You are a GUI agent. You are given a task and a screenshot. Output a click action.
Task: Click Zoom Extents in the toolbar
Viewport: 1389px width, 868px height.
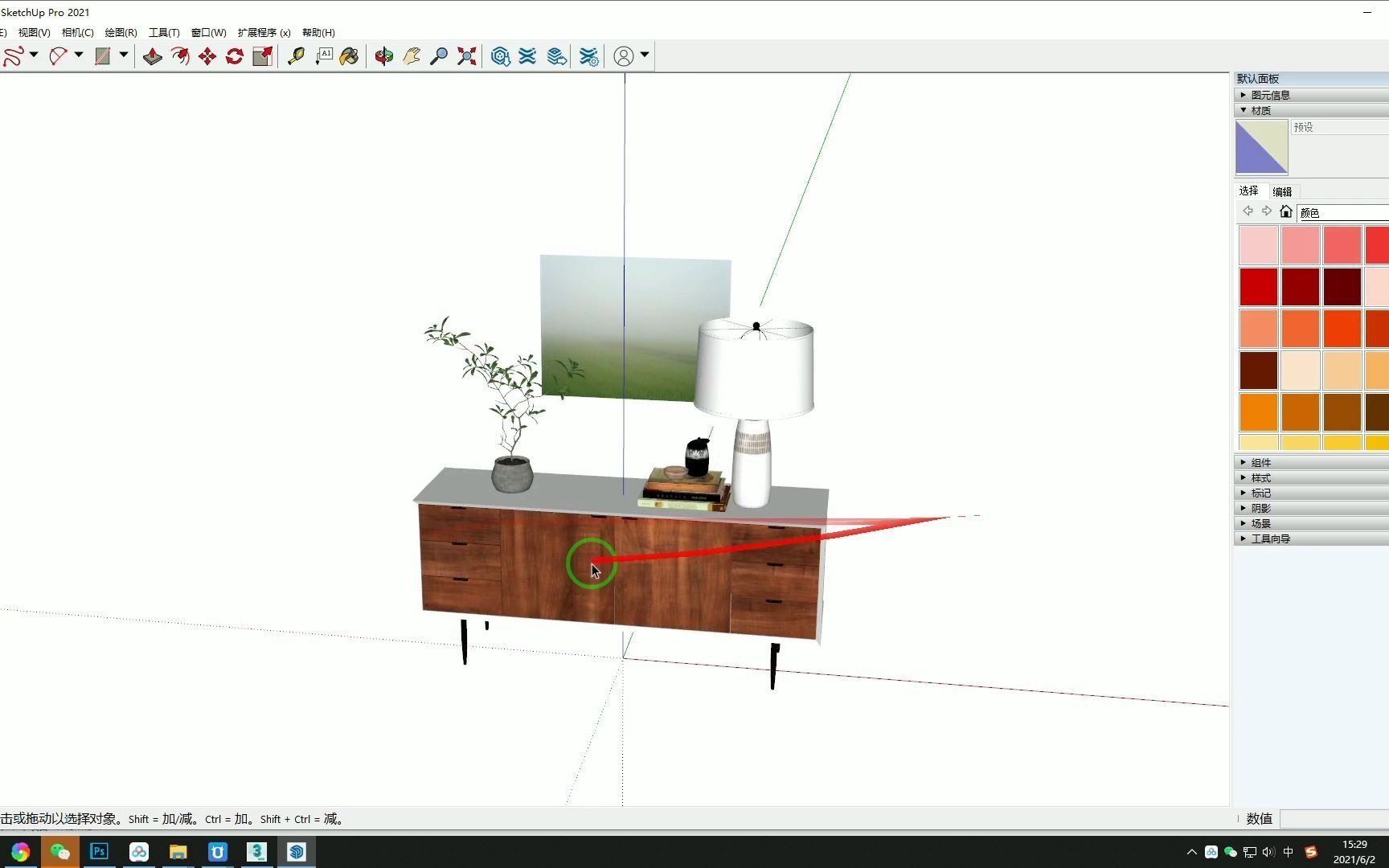tap(466, 56)
